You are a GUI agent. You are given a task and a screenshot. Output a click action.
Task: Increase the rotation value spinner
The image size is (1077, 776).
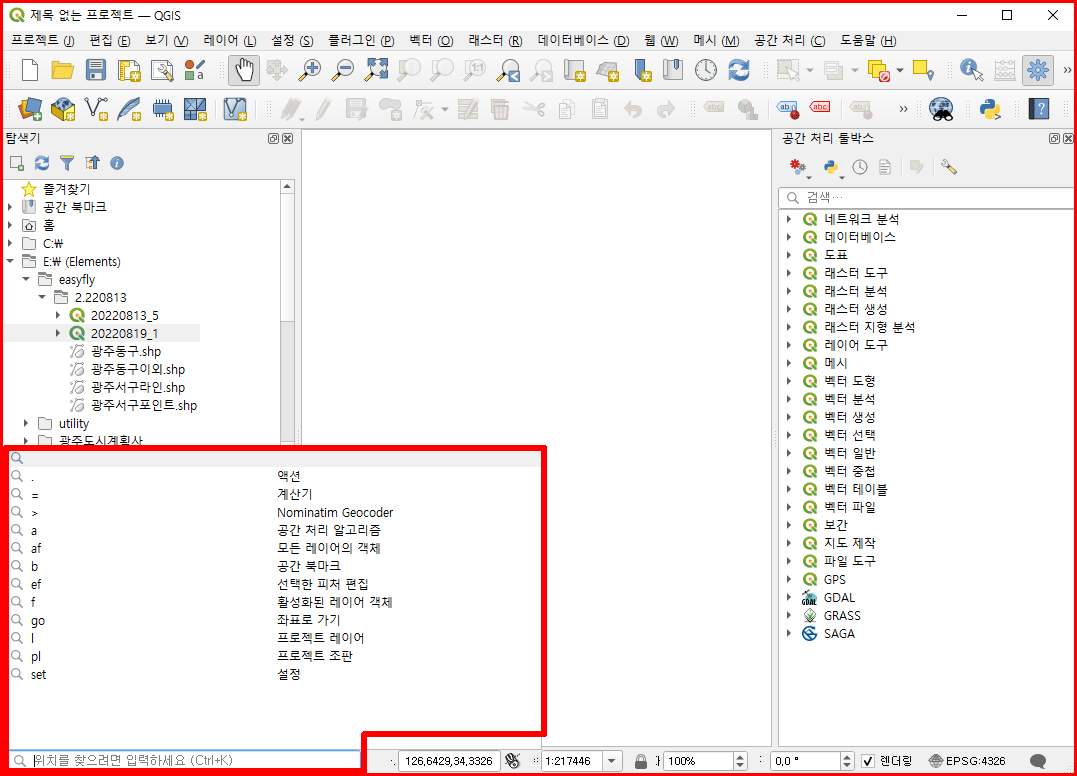pos(846,757)
